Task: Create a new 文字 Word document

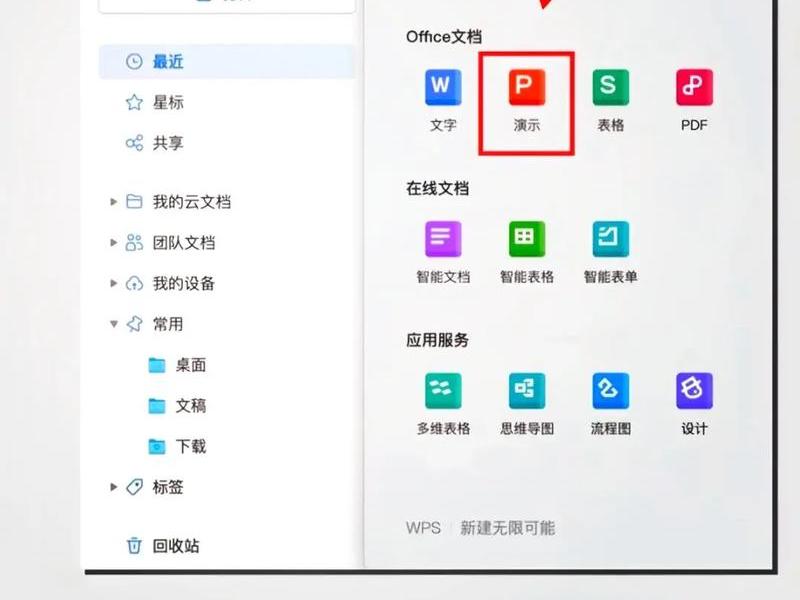Action: (x=443, y=87)
